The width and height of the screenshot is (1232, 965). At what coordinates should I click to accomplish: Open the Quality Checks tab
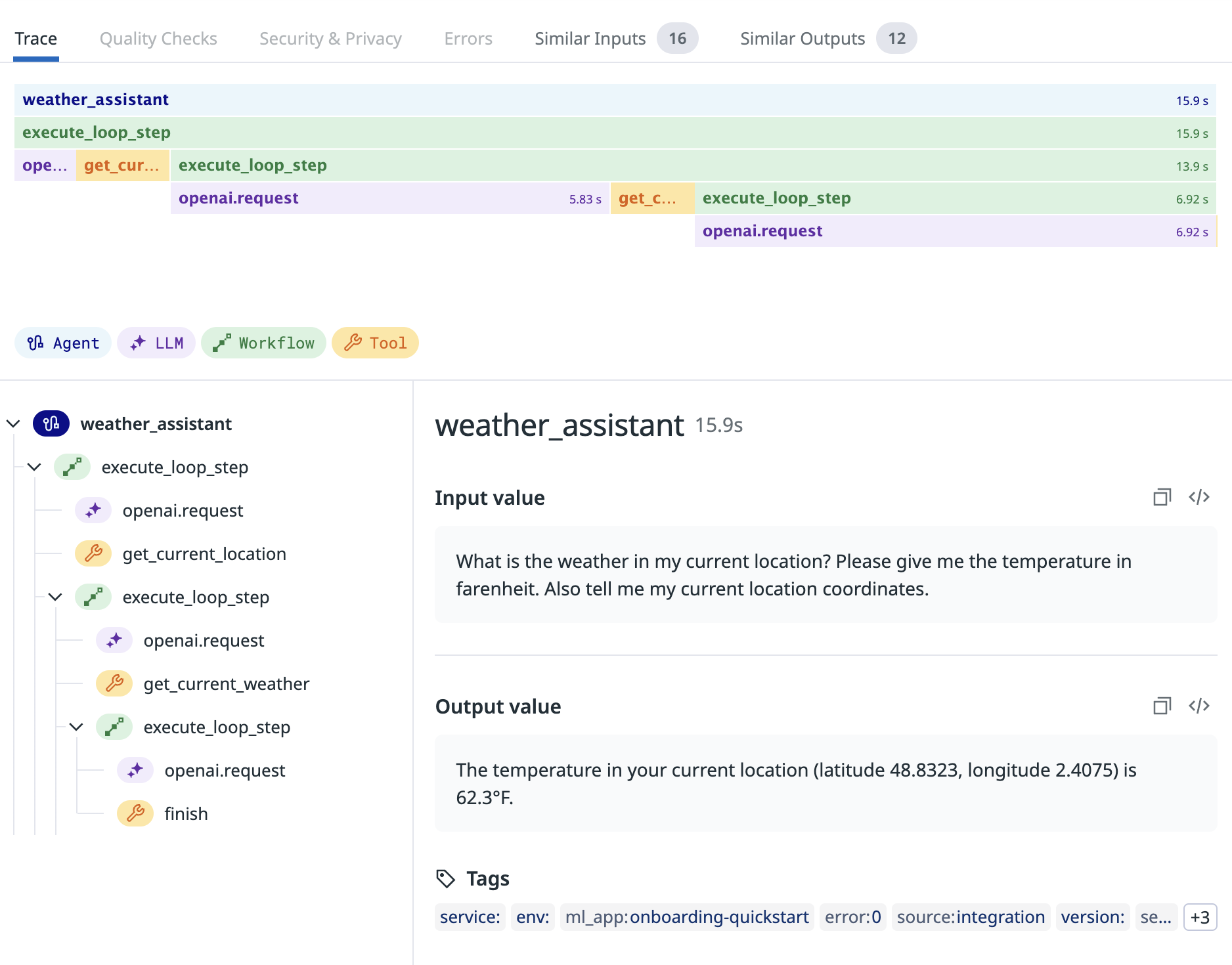pyautogui.click(x=158, y=39)
